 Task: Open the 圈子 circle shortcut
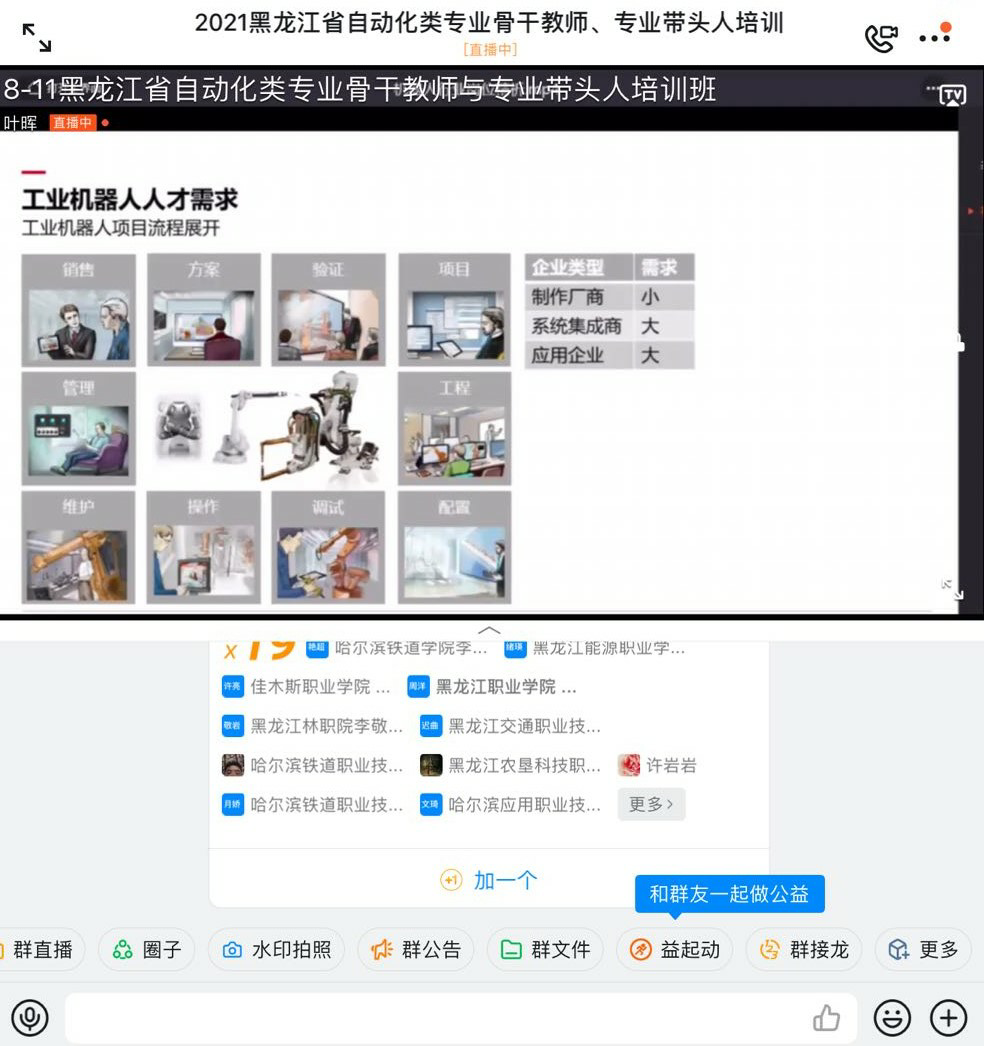pos(148,949)
